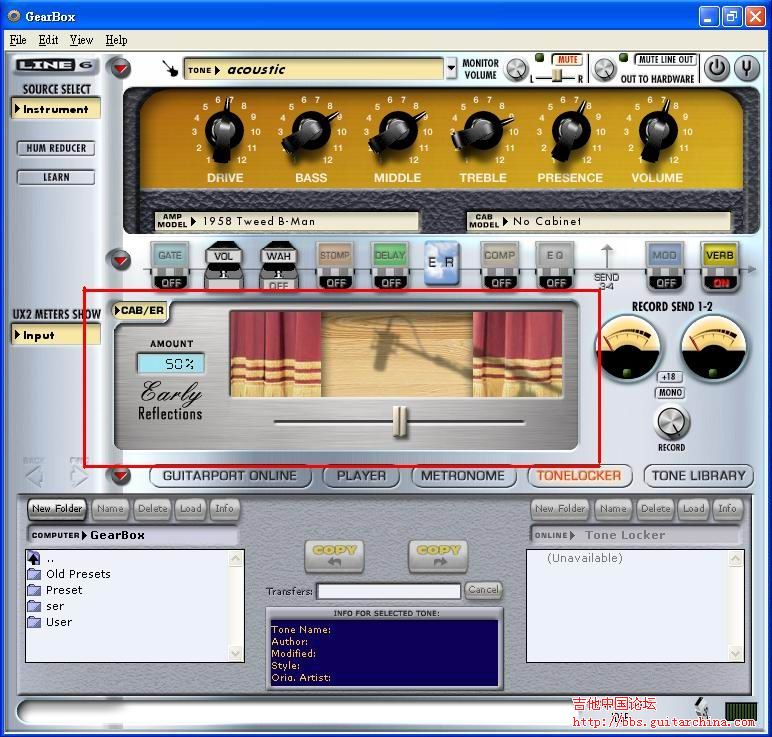Click the Presence knob
This screenshot has width=772, height=737.
tap(571, 131)
